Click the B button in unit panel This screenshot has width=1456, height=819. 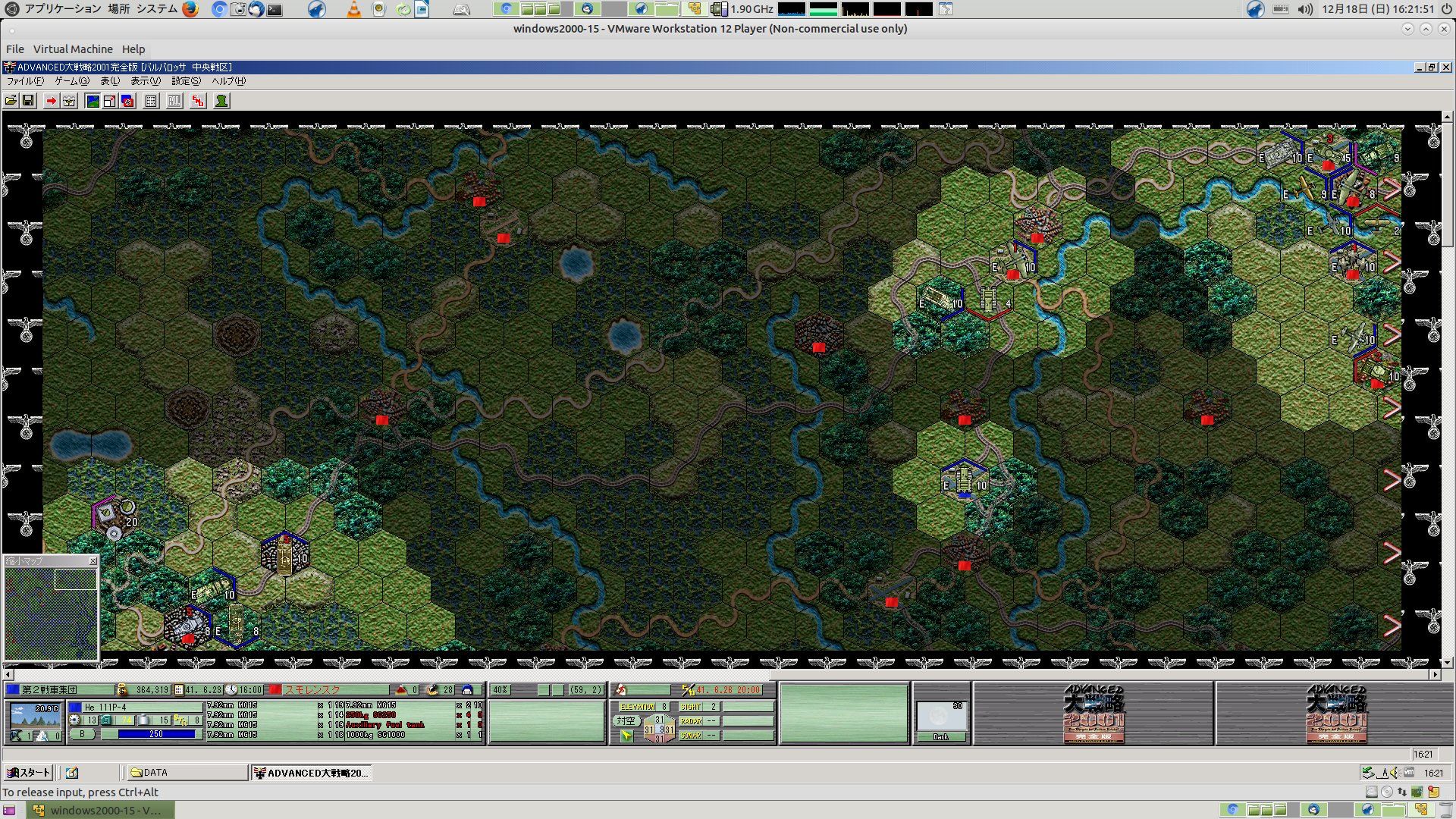[83, 734]
